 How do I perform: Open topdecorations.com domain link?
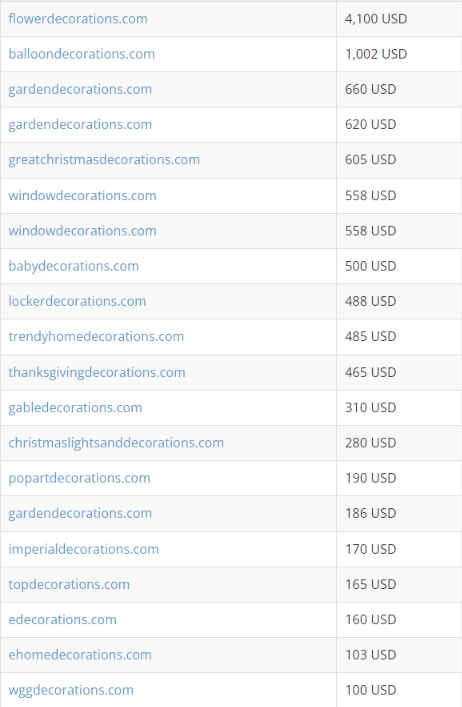point(69,584)
